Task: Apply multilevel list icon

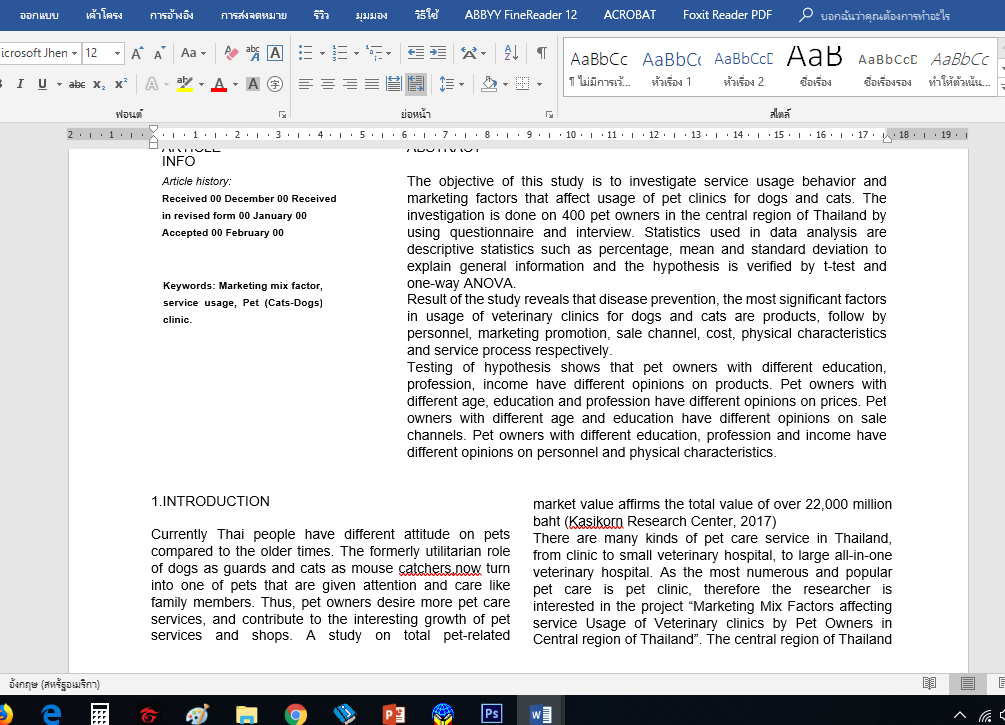Action: [x=374, y=53]
